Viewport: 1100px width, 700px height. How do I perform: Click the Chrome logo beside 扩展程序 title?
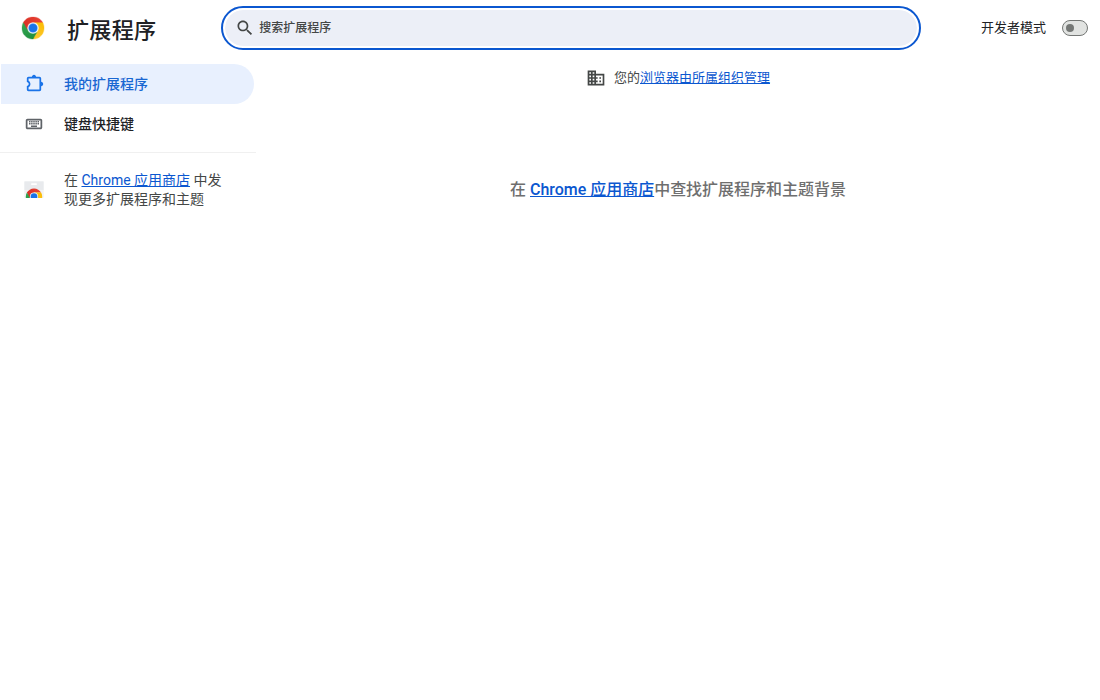click(33, 28)
